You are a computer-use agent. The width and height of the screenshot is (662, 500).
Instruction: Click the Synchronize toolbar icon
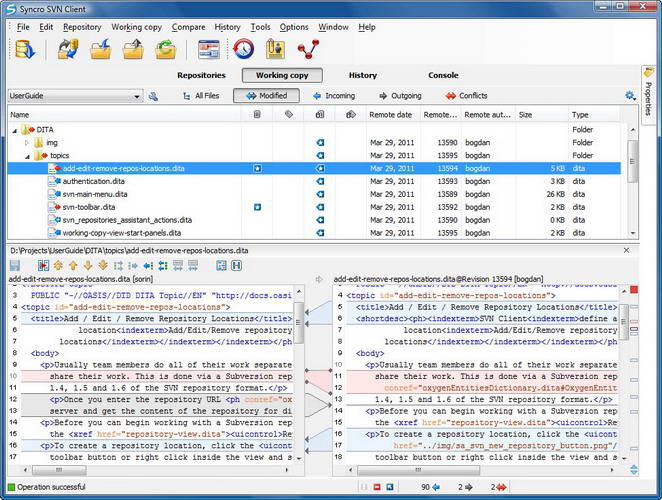68,49
